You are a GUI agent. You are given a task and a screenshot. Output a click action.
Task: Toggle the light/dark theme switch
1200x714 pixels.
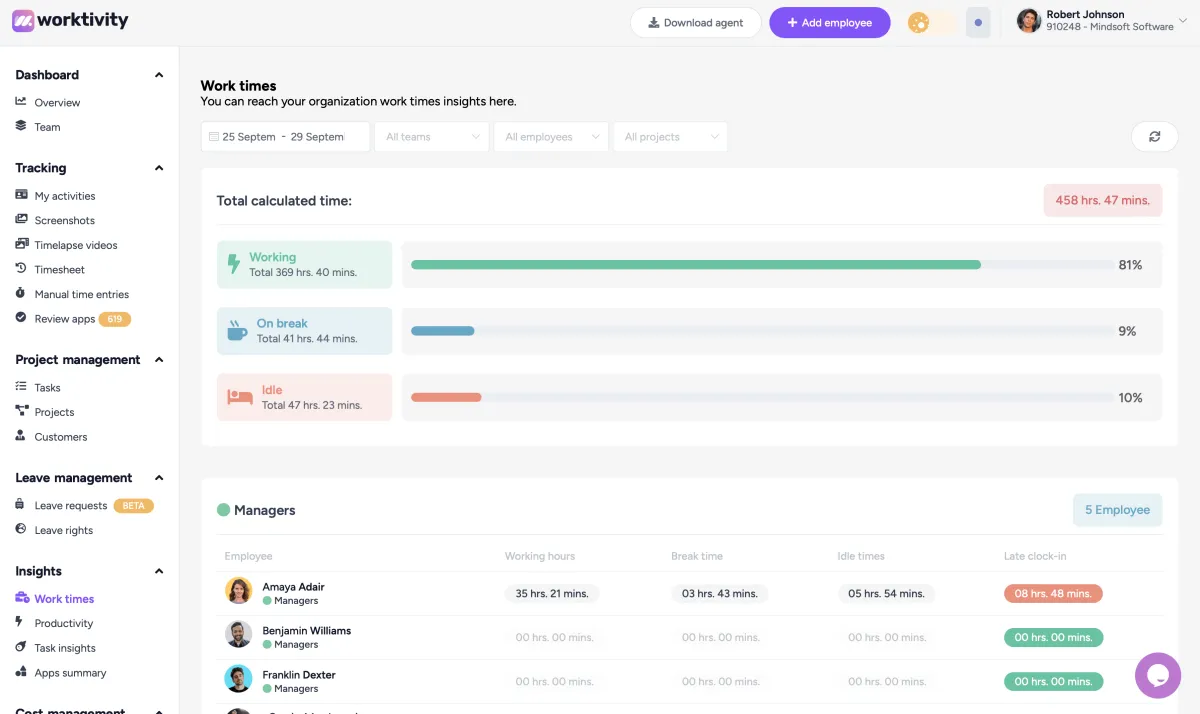point(930,23)
